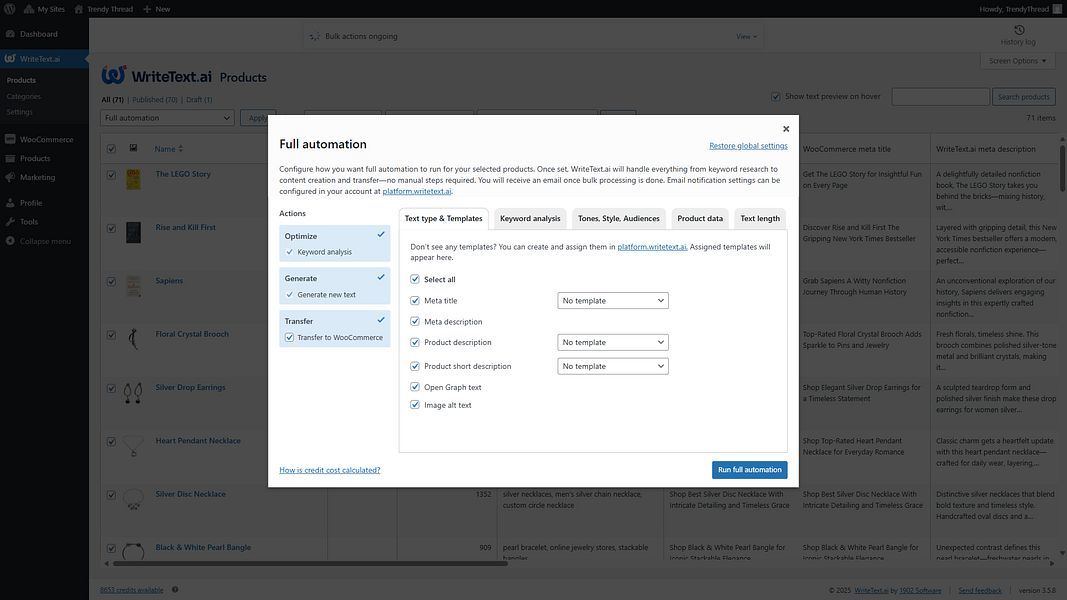Toggle the Select all checkbox

(x=414, y=280)
